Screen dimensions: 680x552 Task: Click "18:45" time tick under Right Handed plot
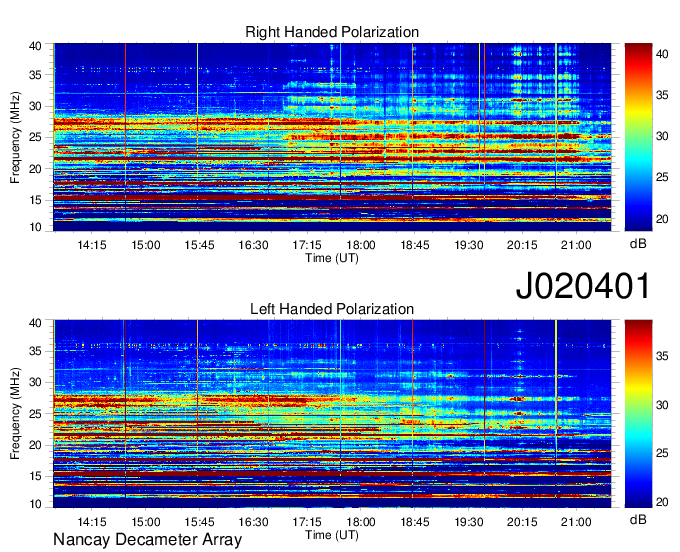tap(415, 245)
